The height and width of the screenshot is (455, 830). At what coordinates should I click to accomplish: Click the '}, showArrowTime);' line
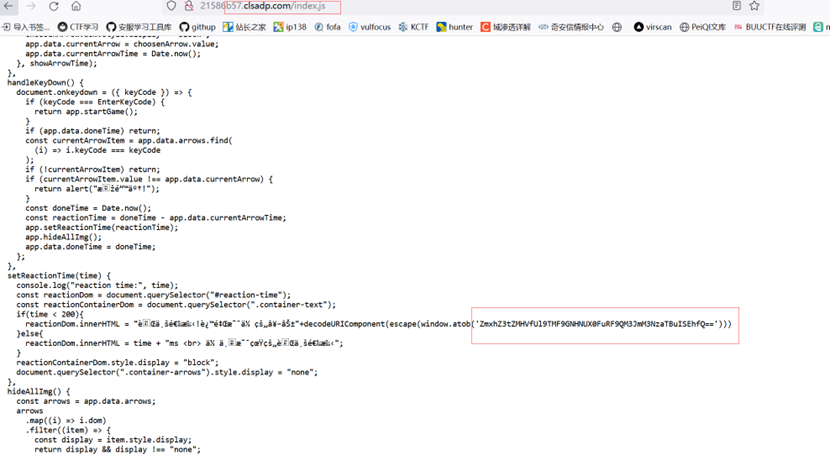(57, 63)
